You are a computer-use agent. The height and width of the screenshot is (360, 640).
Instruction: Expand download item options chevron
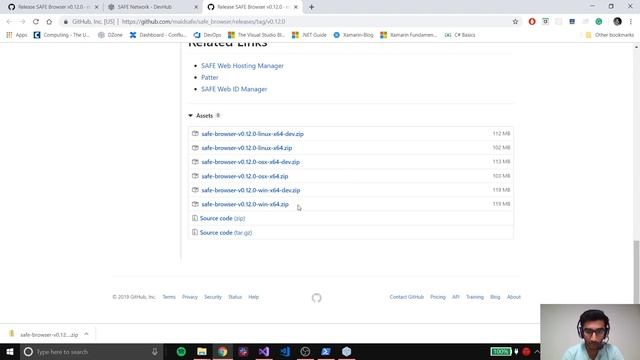point(86,334)
